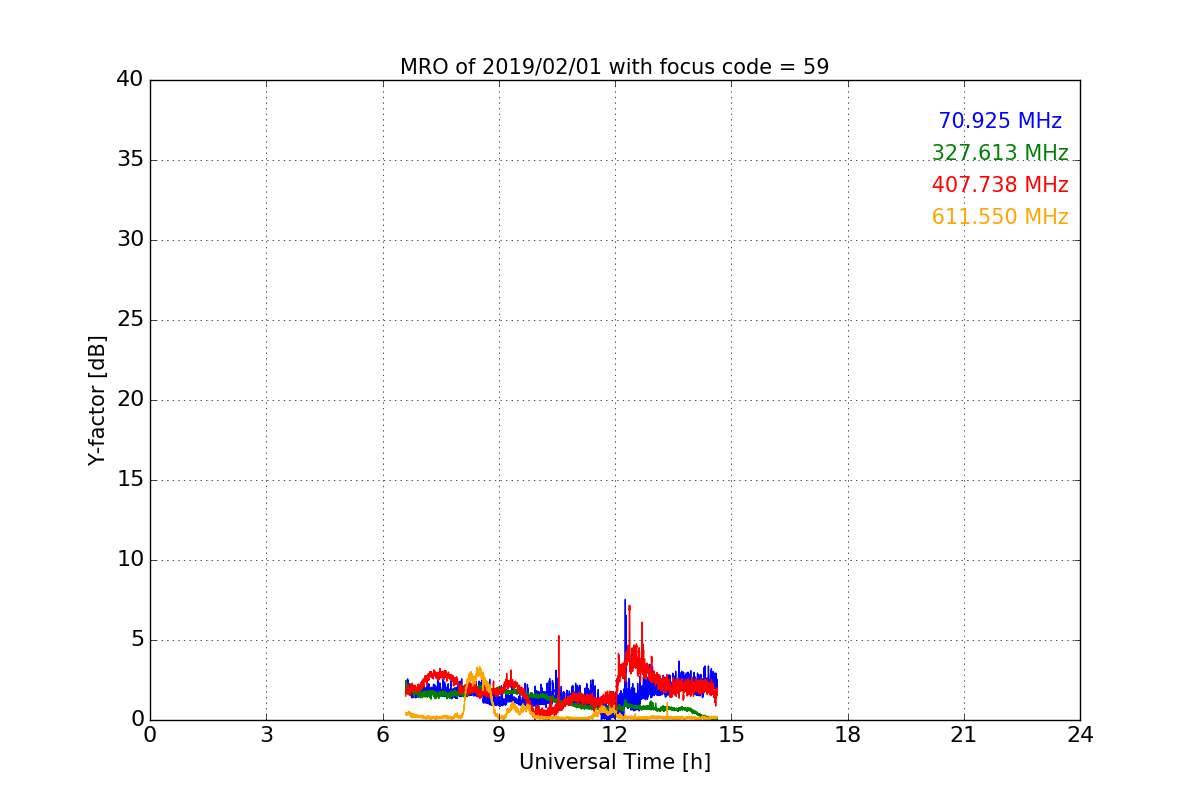The image size is (1200, 800).
Task: Click the x-axis tick label 21
Action: click(964, 735)
